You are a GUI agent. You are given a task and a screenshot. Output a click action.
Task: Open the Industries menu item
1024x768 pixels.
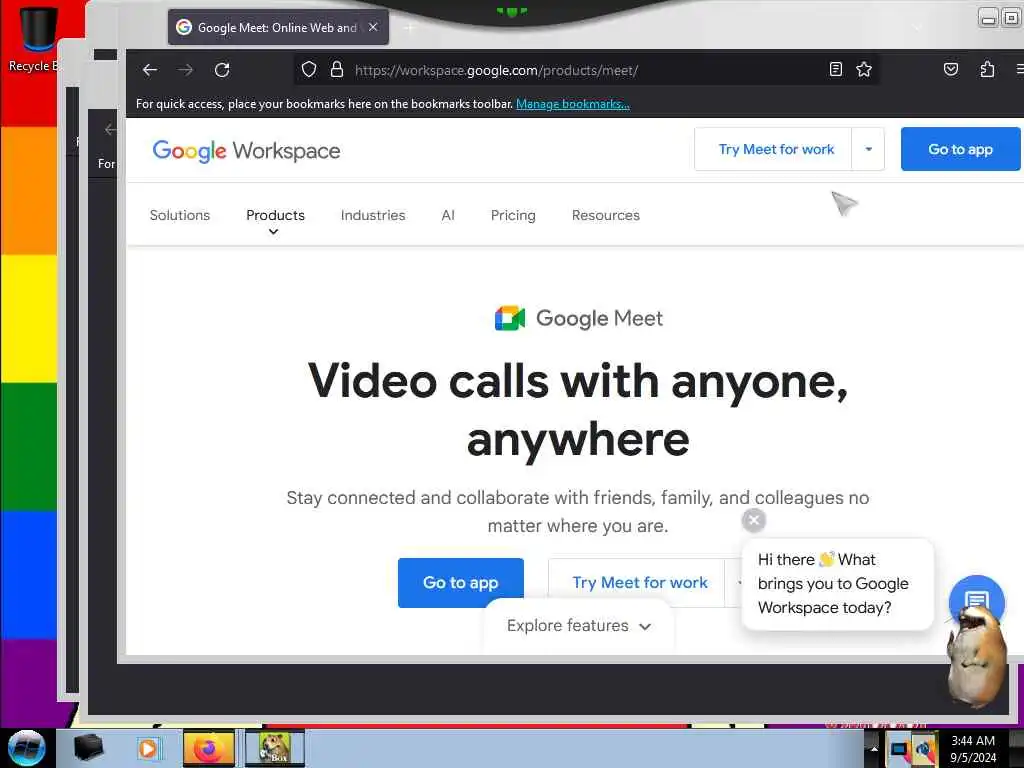click(x=373, y=216)
